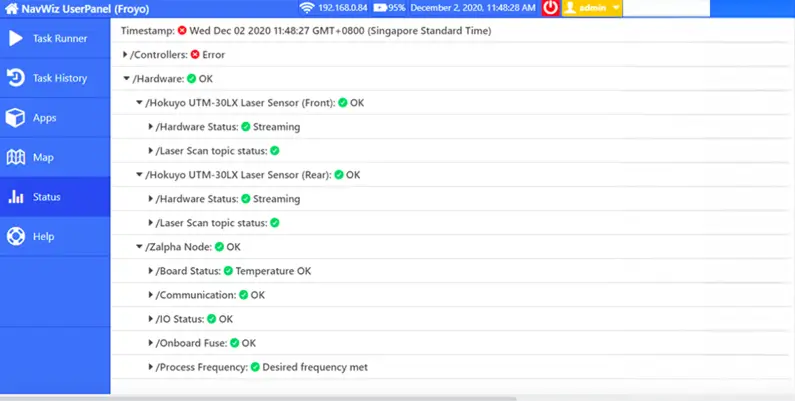Screen dimensions: 795x401
Task: Click the NavWiz home icon
Action: [x=11, y=8]
